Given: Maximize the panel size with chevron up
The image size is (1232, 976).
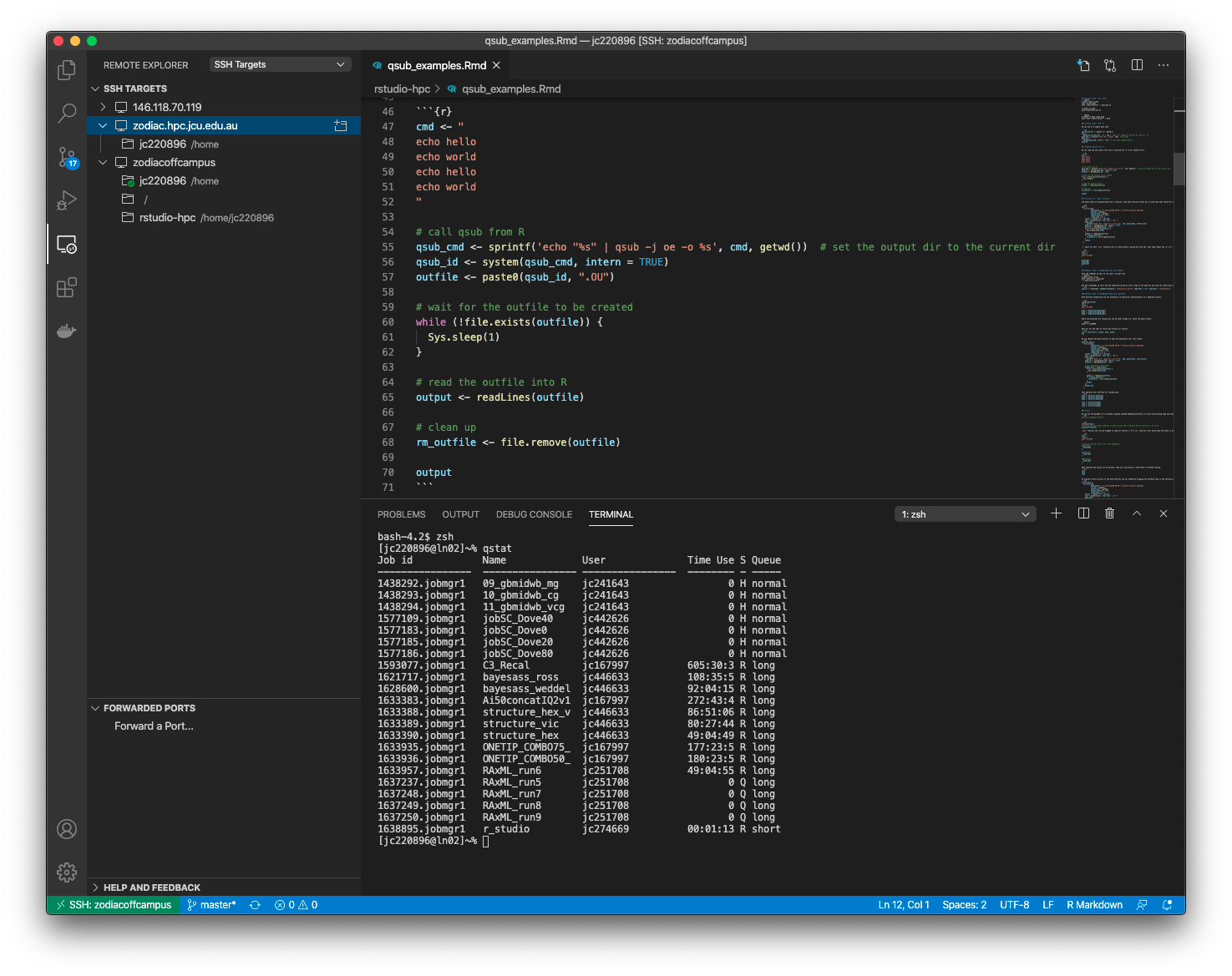Looking at the screenshot, I should tap(1137, 513).
